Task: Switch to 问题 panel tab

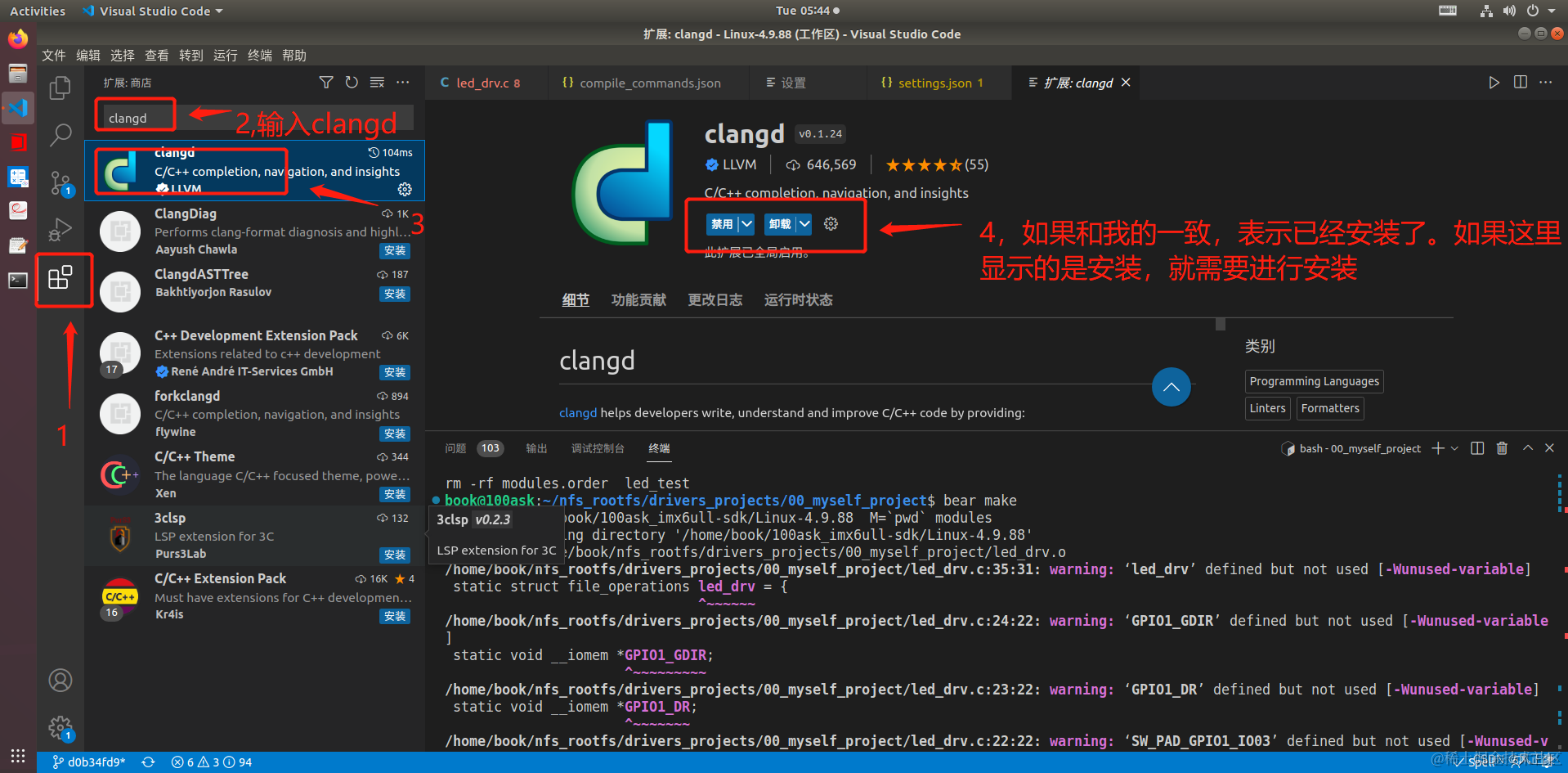Action: point(455,448)
